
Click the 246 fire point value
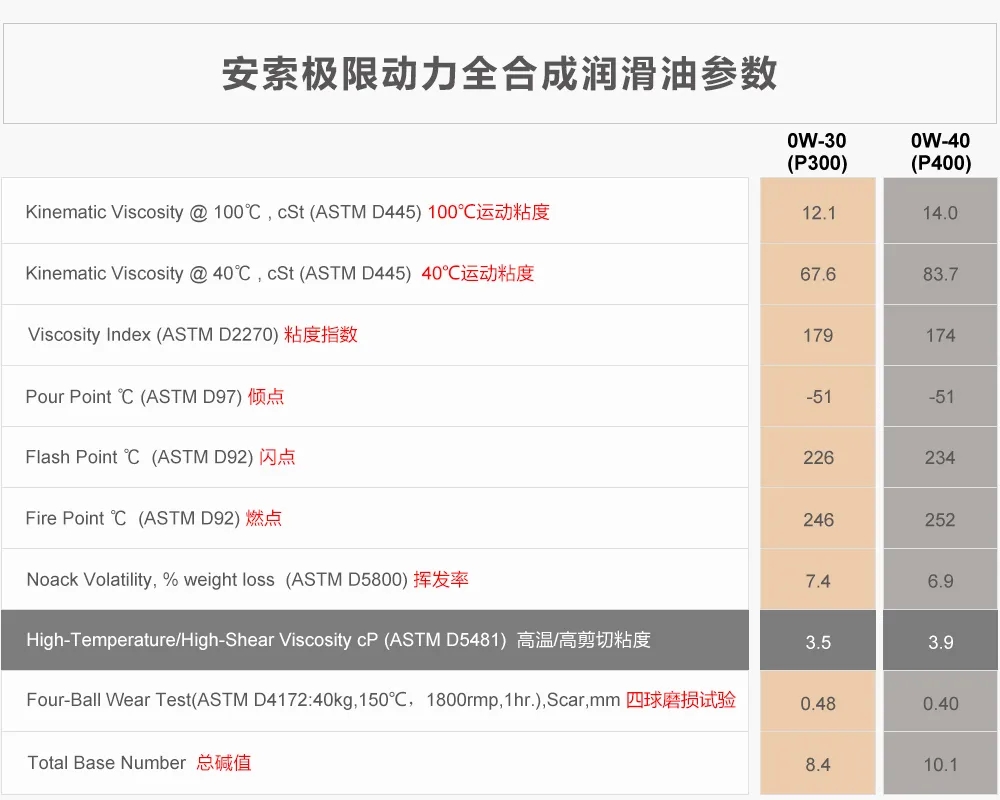click(x=818, y=520)
